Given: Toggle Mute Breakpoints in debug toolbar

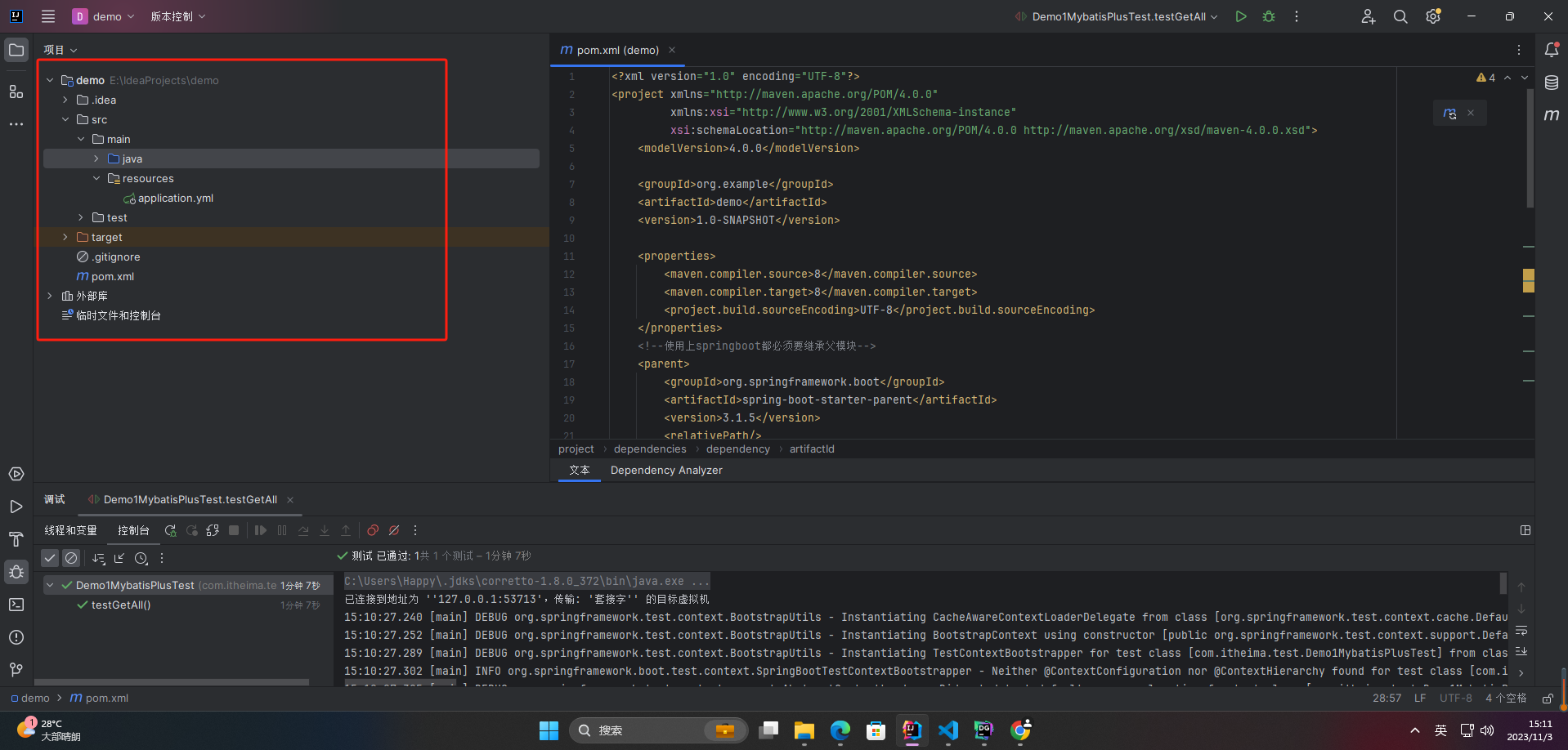Looking at the screenshot, I should 394,530.
